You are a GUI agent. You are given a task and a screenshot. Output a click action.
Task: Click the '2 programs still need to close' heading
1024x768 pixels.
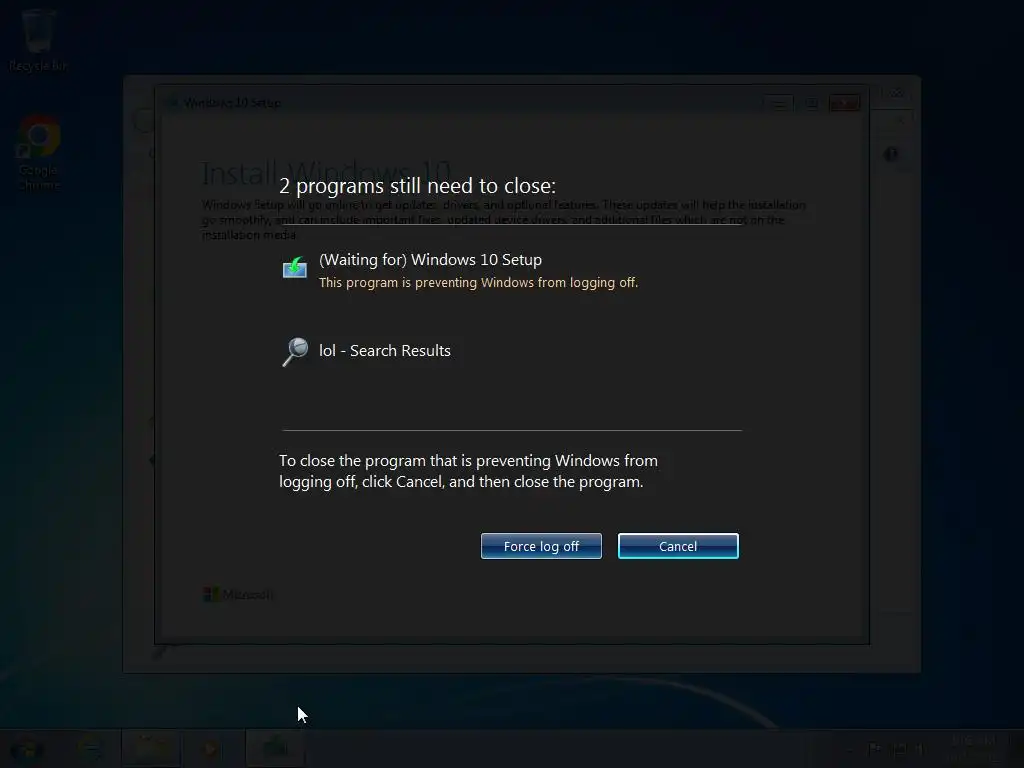pos(417,186)
